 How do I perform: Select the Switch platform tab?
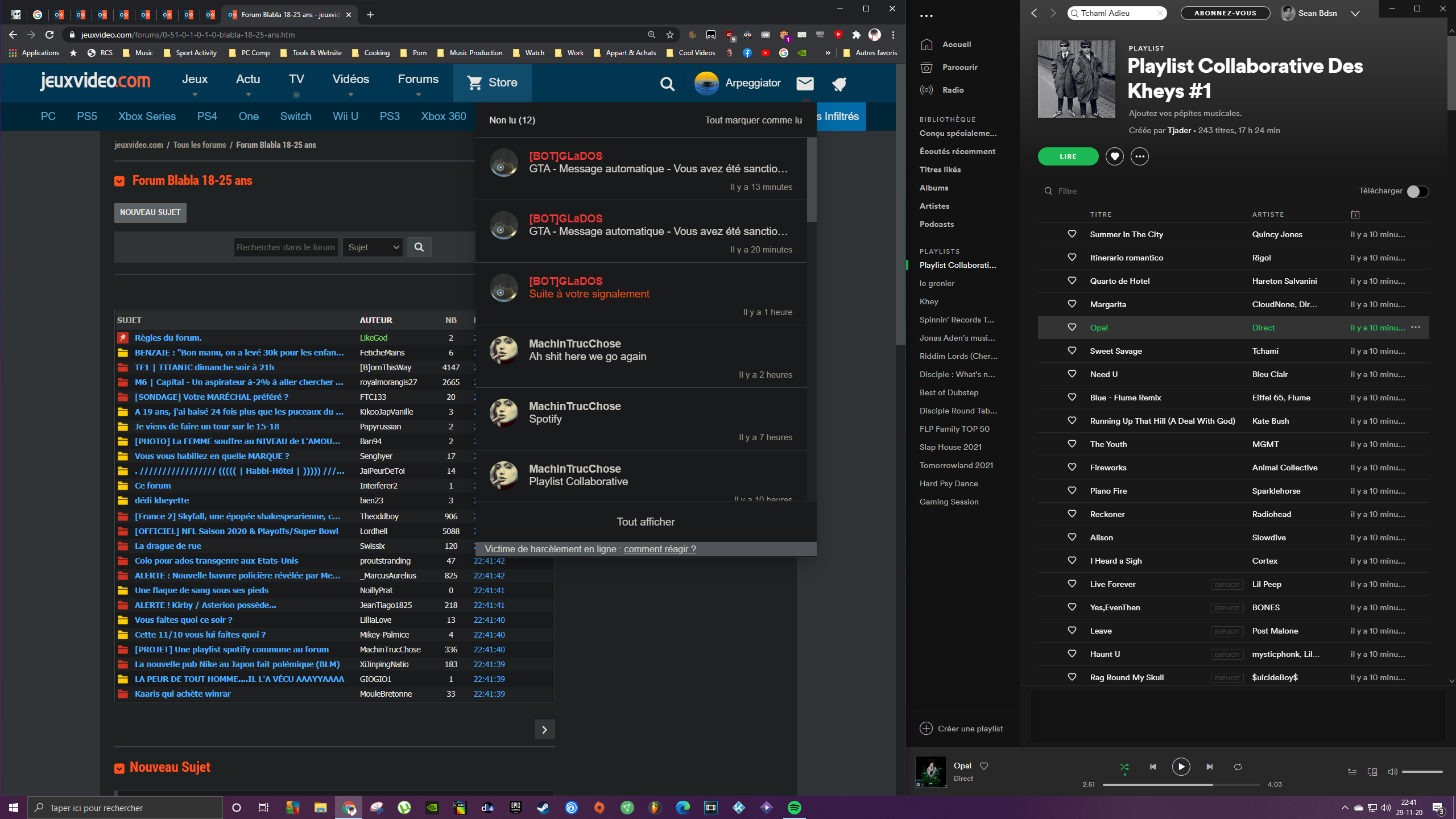tap(295, 117)
